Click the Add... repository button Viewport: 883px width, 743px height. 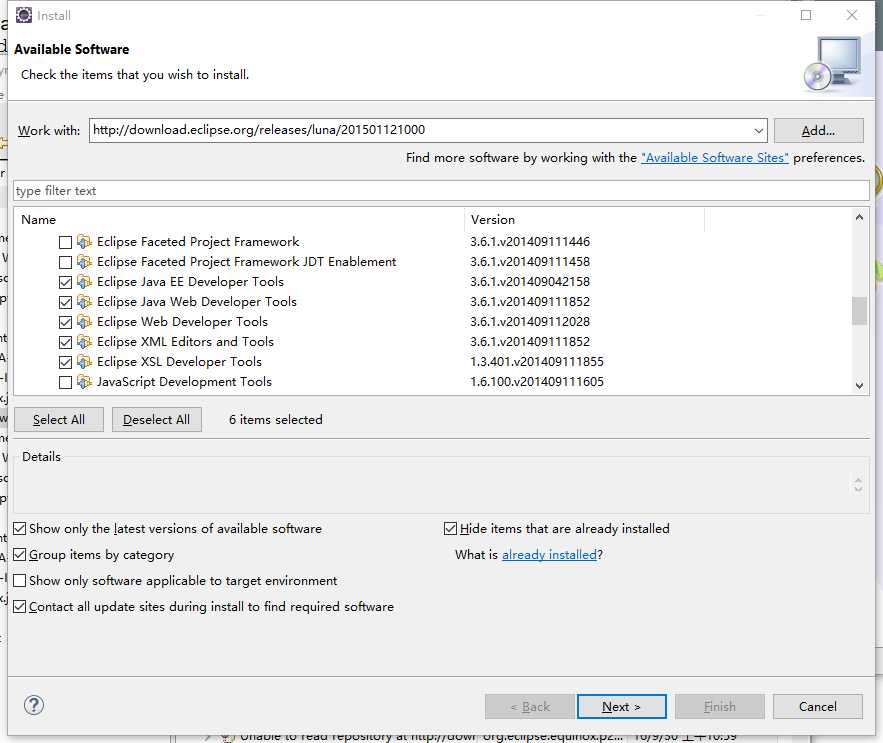coord(818,131)
